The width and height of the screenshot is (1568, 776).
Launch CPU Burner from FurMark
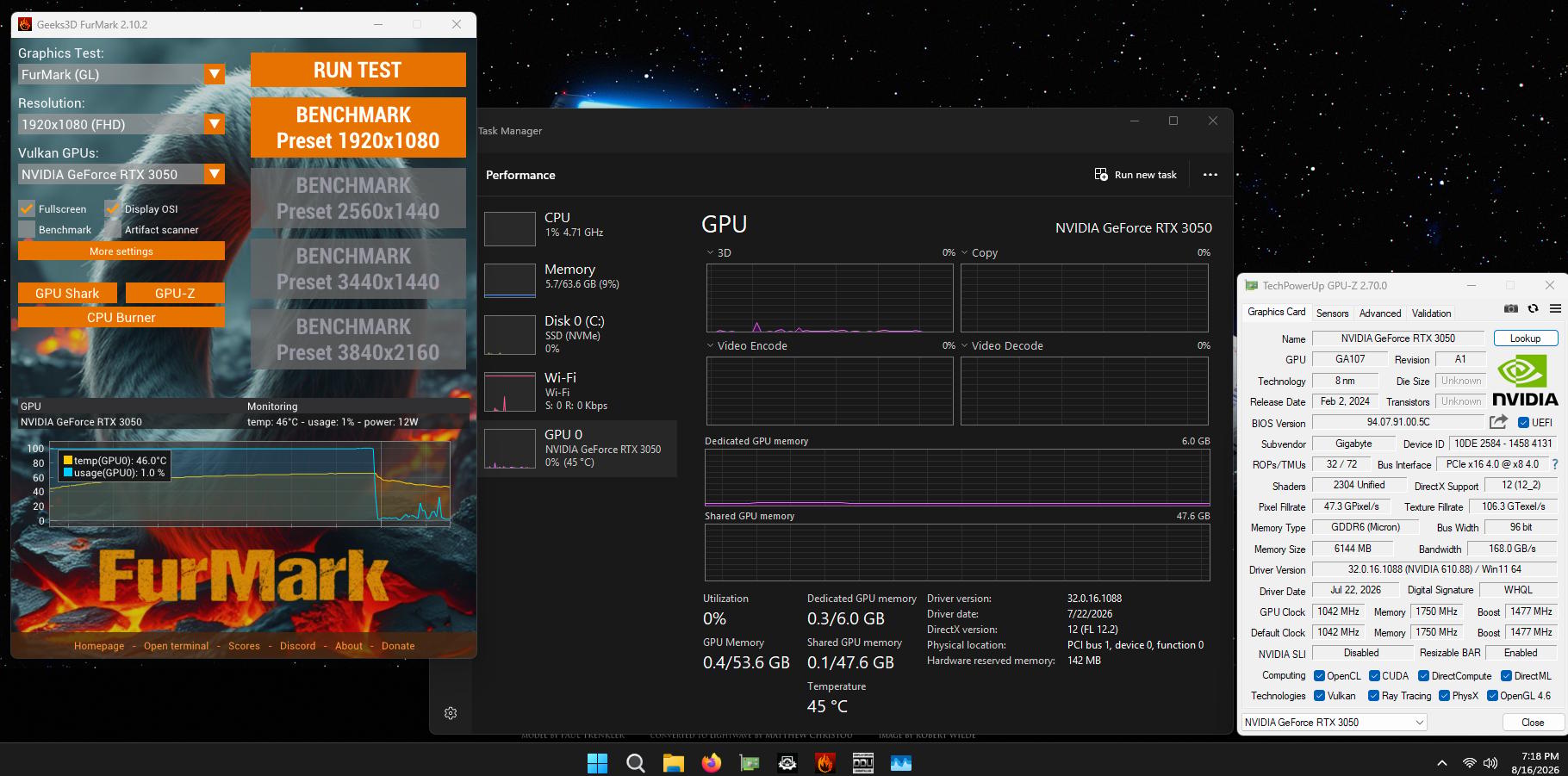tap(121, 317)
